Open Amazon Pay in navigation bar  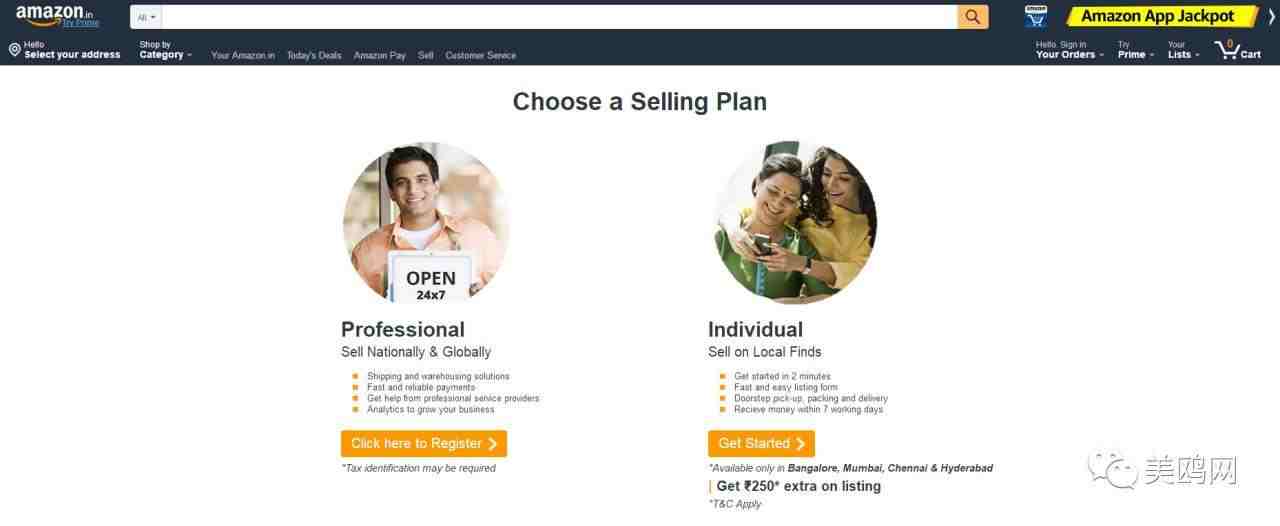click(x=379, y=55)
